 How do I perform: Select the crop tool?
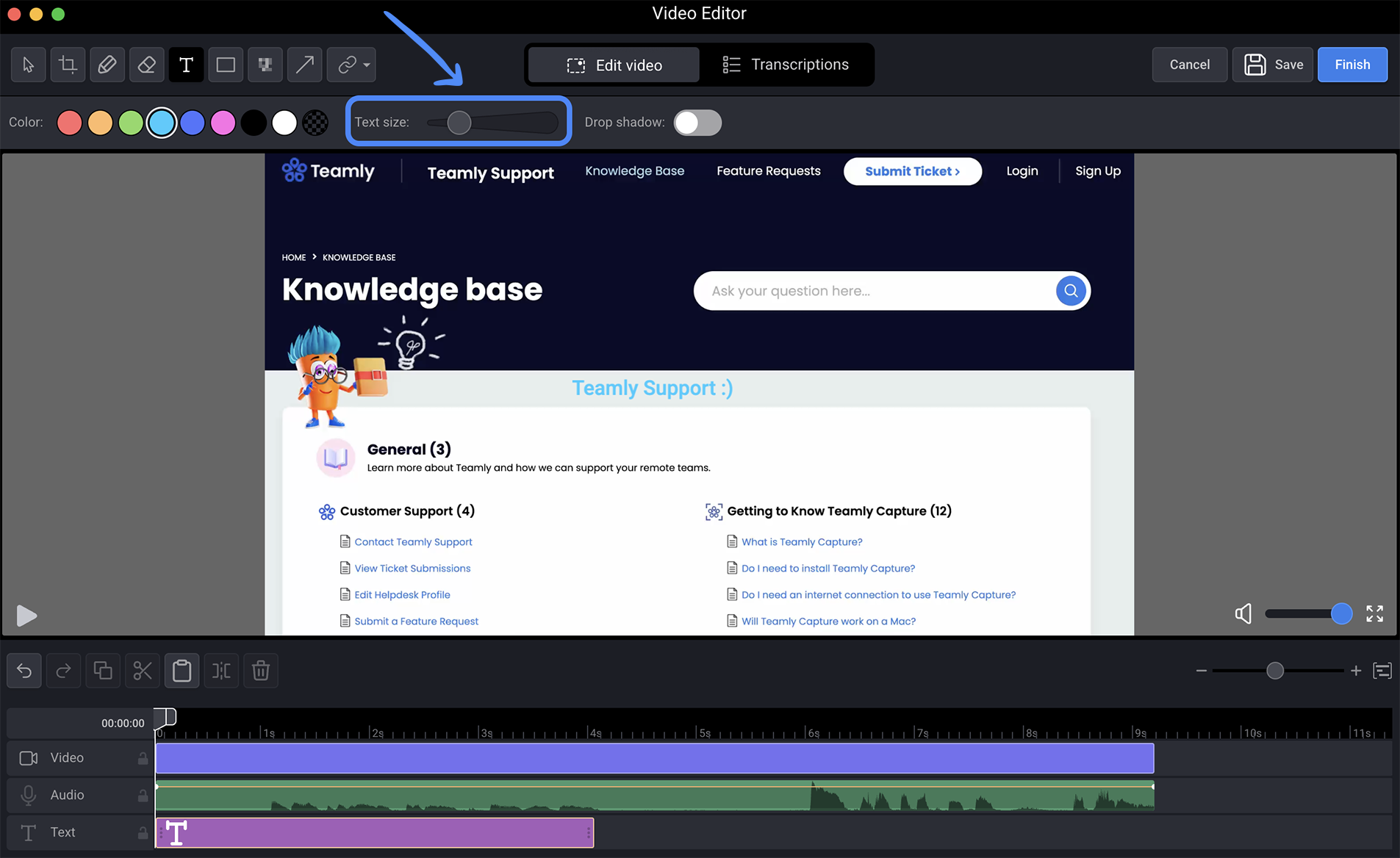click(68, 65)
